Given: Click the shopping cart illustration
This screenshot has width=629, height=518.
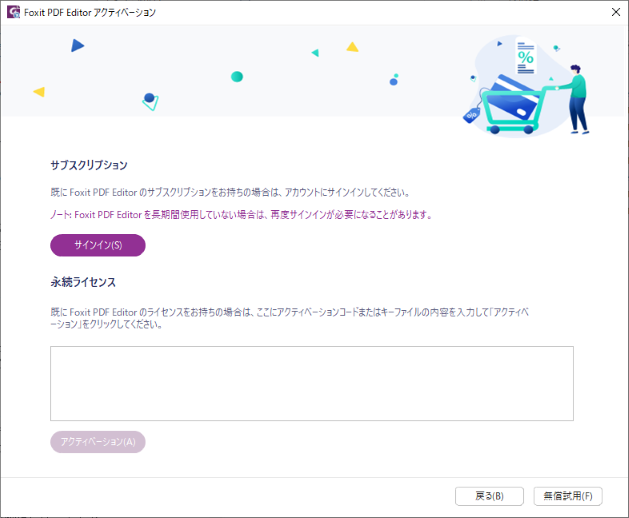Looking at the screenshot, I should [x=526, y=86].
